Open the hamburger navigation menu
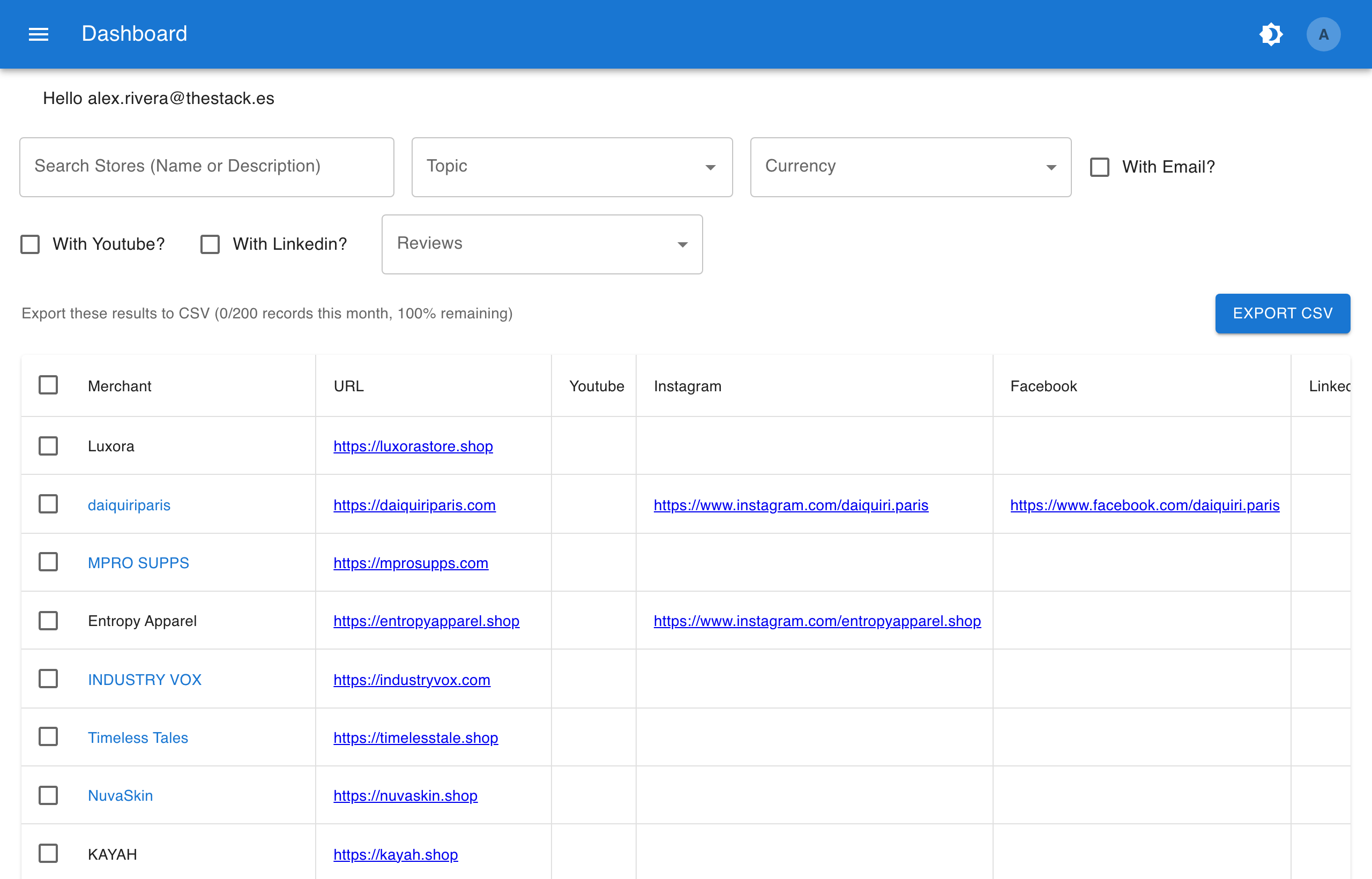Image resolution: width=1372 pixels, height=879 pixels. tap(38, 34)
